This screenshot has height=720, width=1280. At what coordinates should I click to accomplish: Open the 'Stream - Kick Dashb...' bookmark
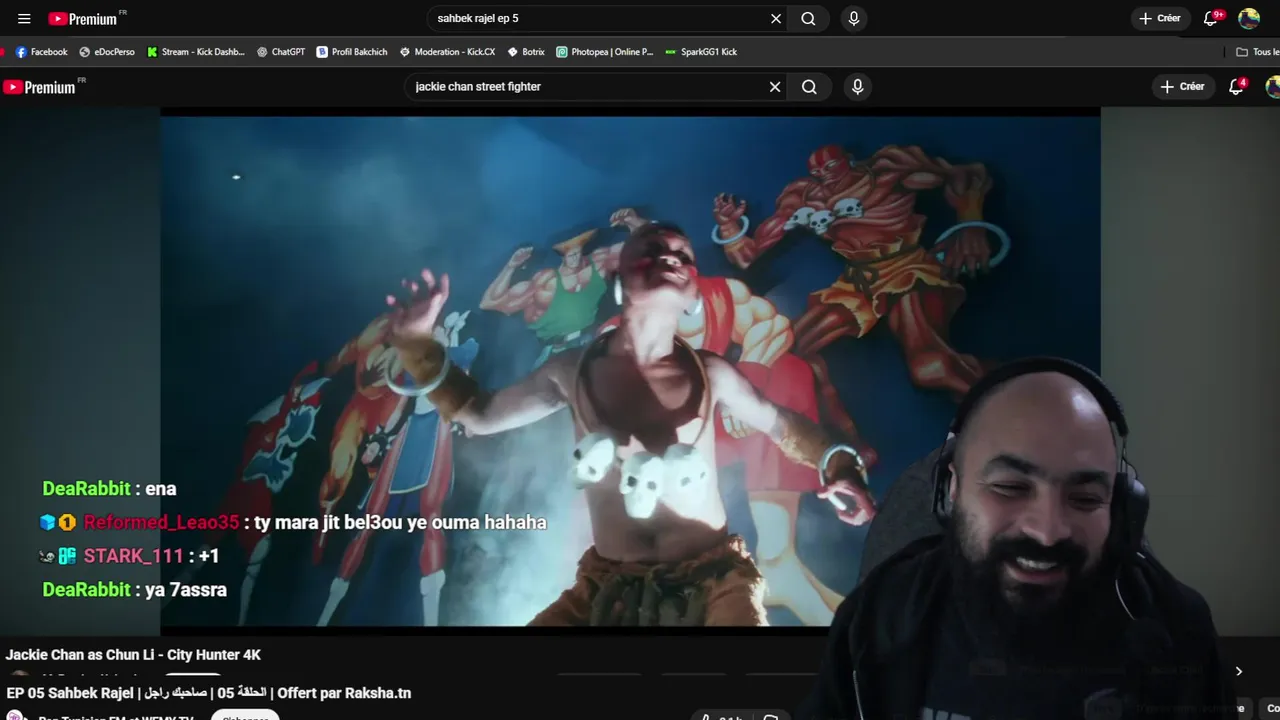(x=196, y=52)
